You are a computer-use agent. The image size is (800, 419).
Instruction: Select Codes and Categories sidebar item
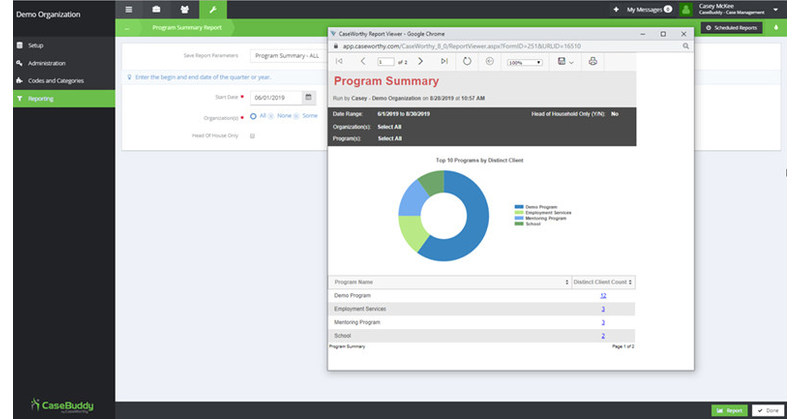point(56,81)
